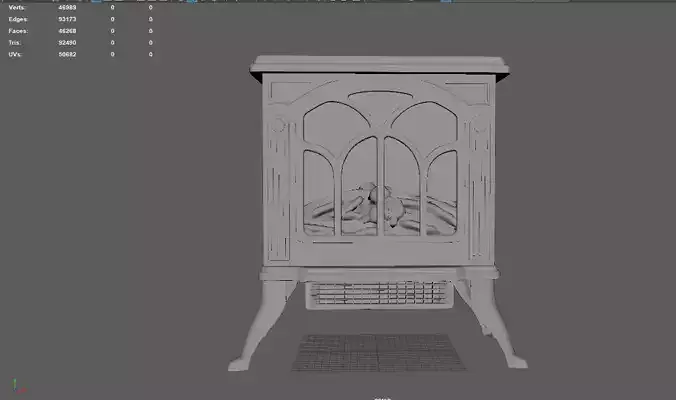Click the total vertex count beside Verts

(x=67, y=7)
